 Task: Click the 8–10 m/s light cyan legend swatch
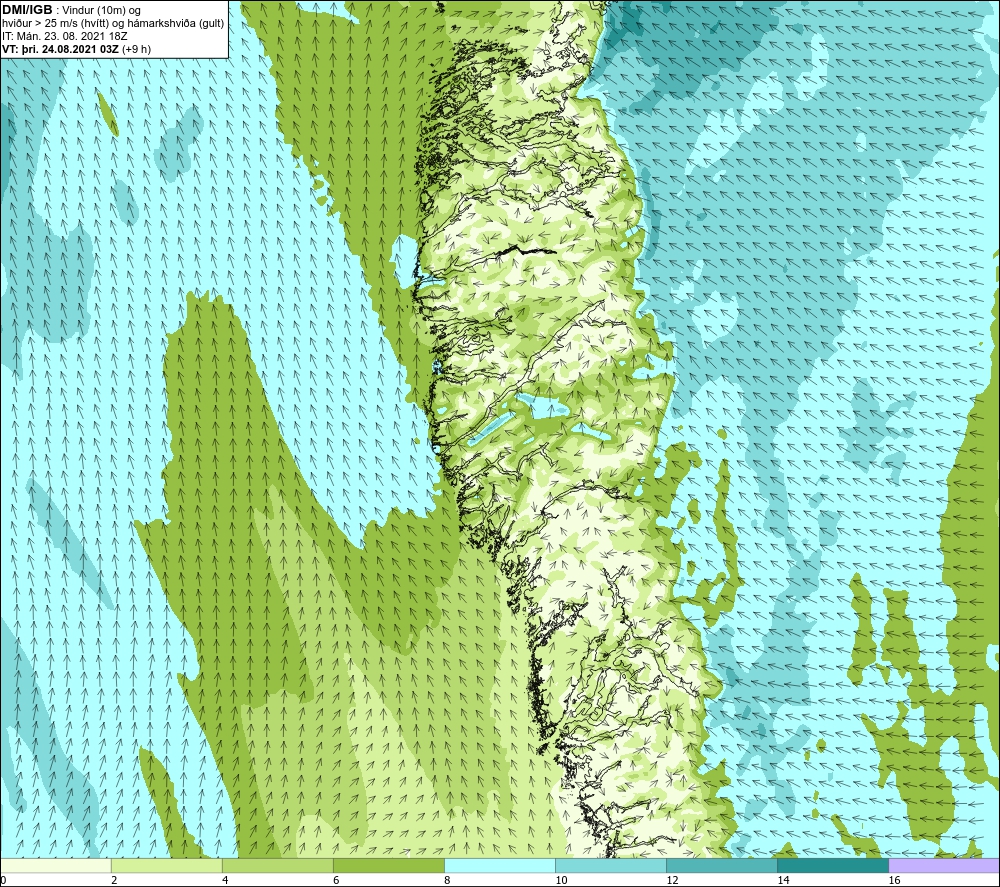(x=500, y=865)
